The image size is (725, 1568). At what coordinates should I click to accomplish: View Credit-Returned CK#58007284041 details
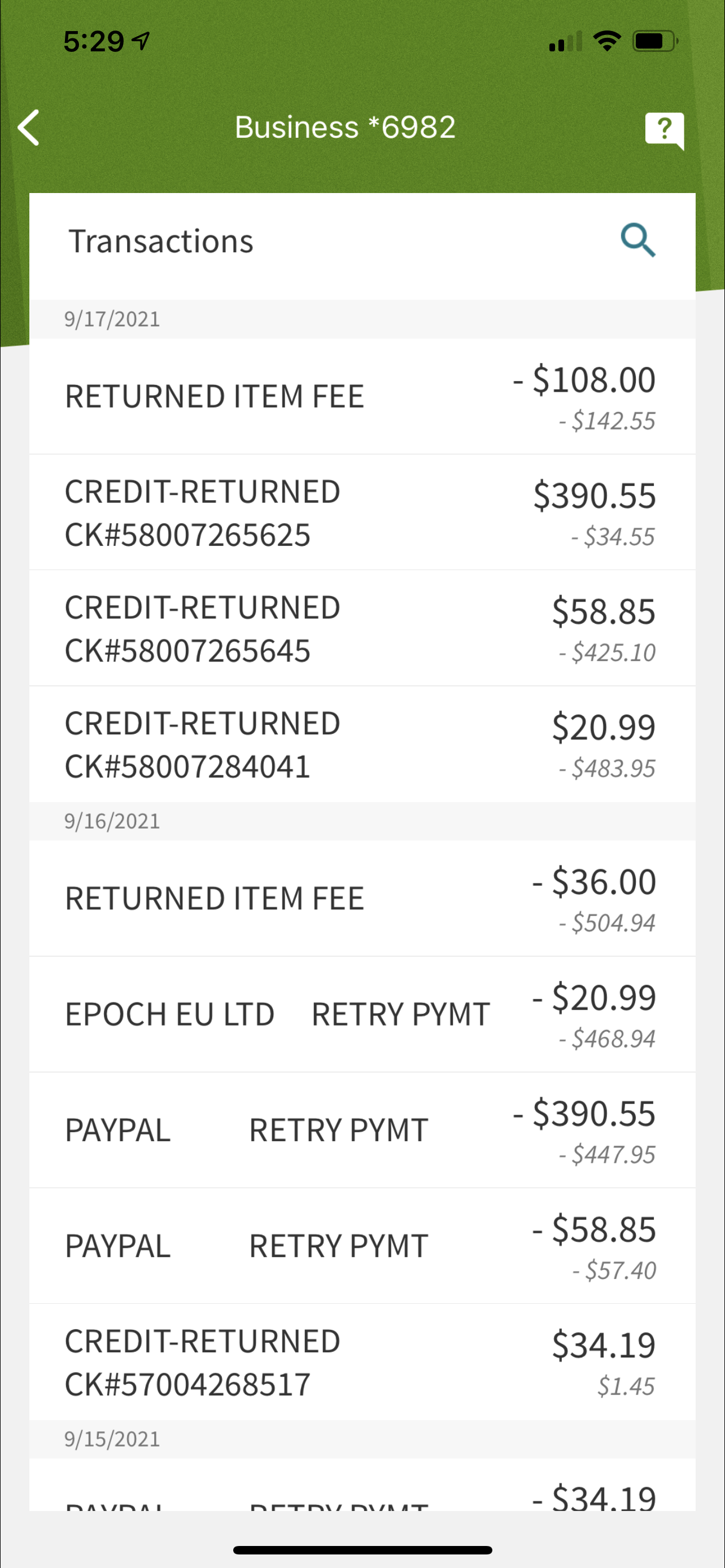[x=362, y=744]
